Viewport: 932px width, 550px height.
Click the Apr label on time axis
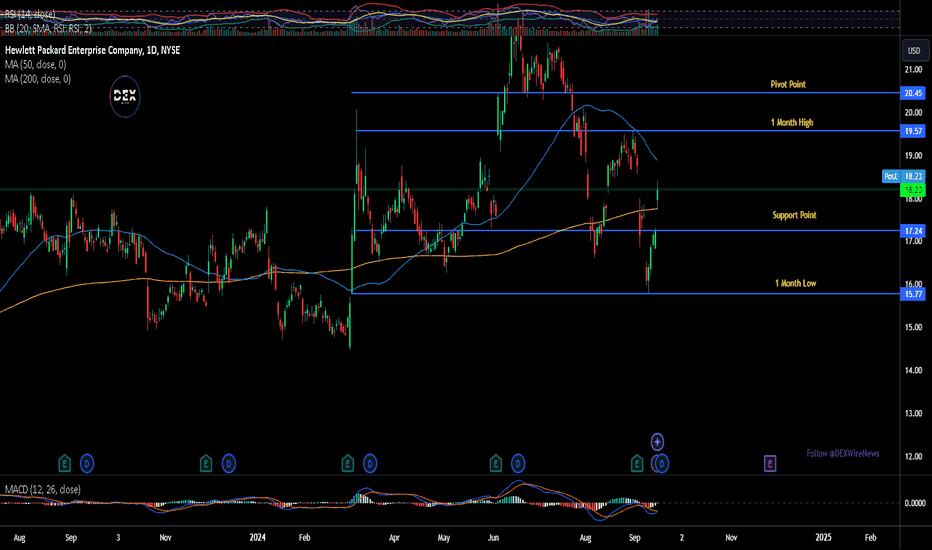coord(394,538)
